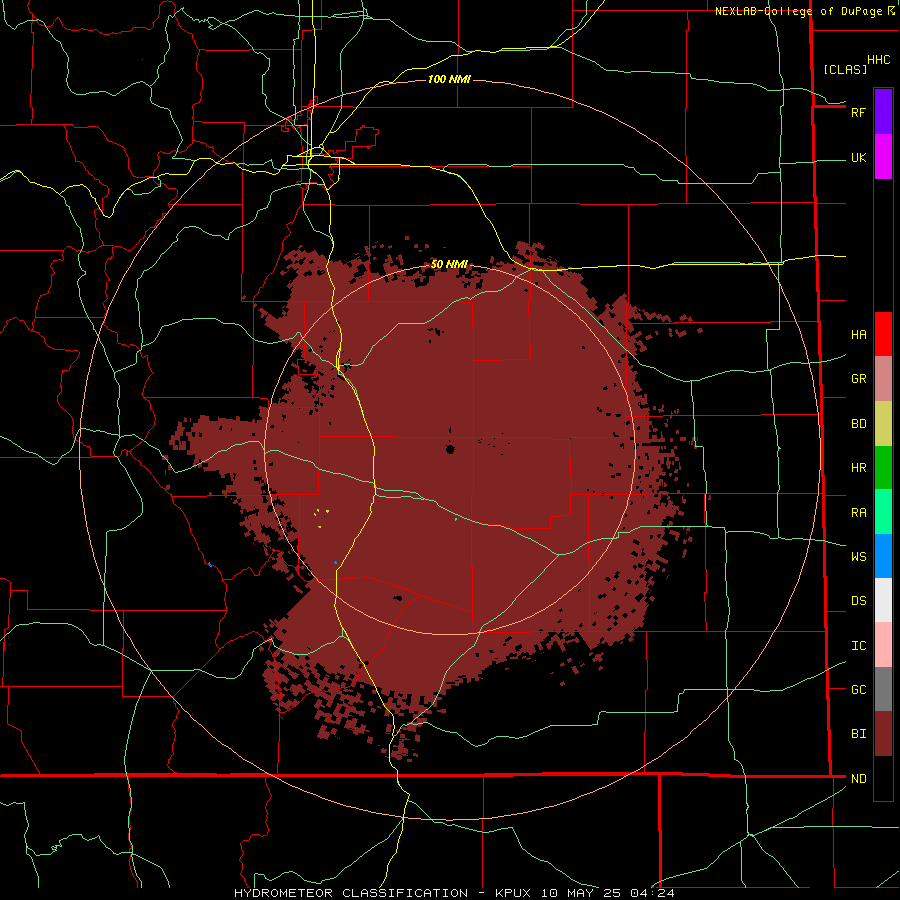This screenshot has width=900, height=900.
Task: Click the "KPUX" station identifier
Action: [x=514, y=893]
